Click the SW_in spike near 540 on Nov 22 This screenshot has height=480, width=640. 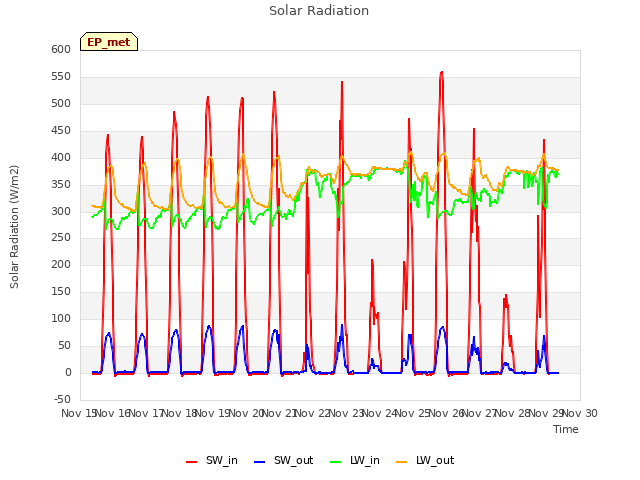click(342, 82)
